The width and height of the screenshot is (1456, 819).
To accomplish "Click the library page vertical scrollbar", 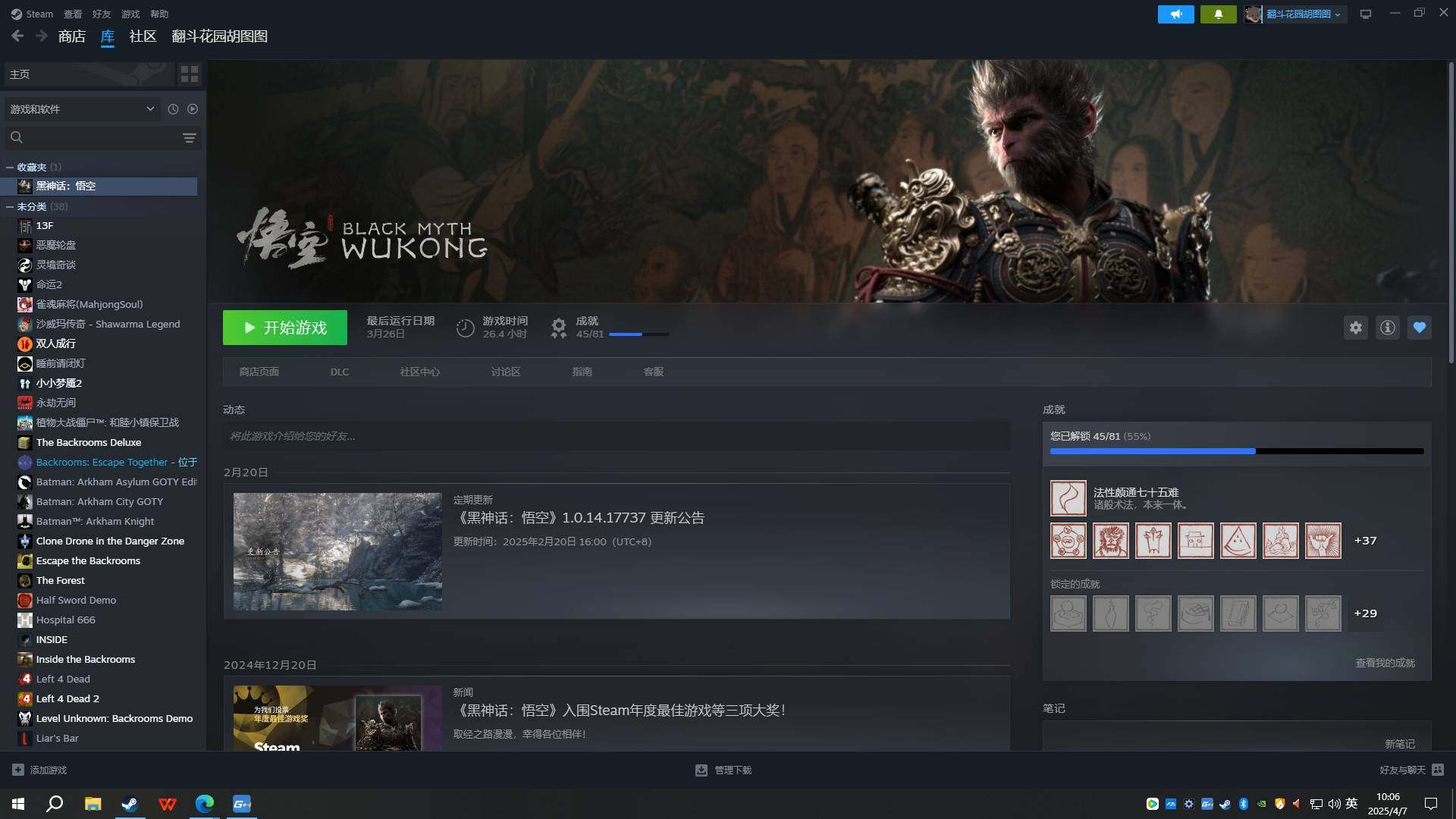I will coord(1451,212).
